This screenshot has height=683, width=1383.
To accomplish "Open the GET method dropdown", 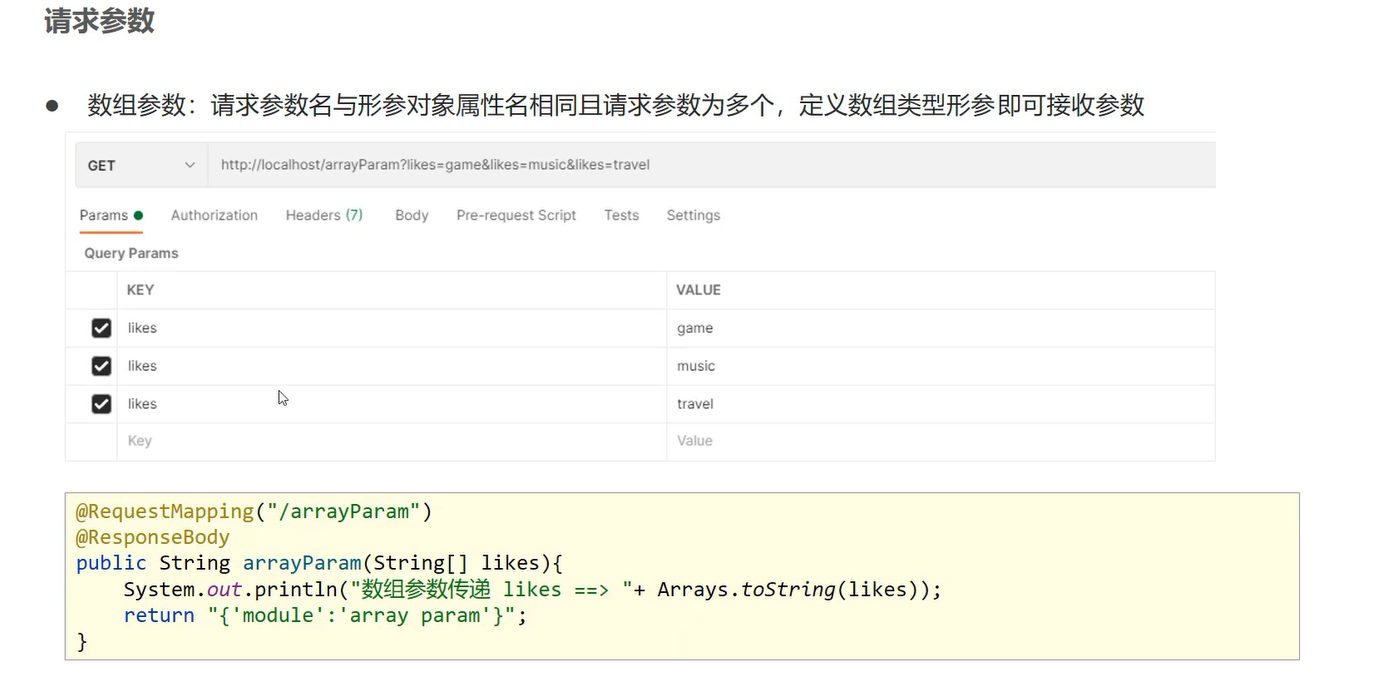I will (141, 165).
